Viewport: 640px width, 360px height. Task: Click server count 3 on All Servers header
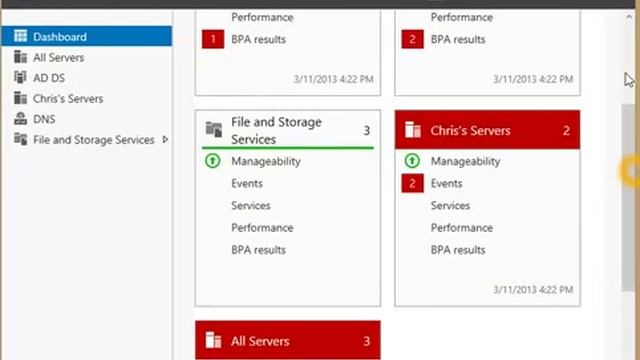pos(367,341)
